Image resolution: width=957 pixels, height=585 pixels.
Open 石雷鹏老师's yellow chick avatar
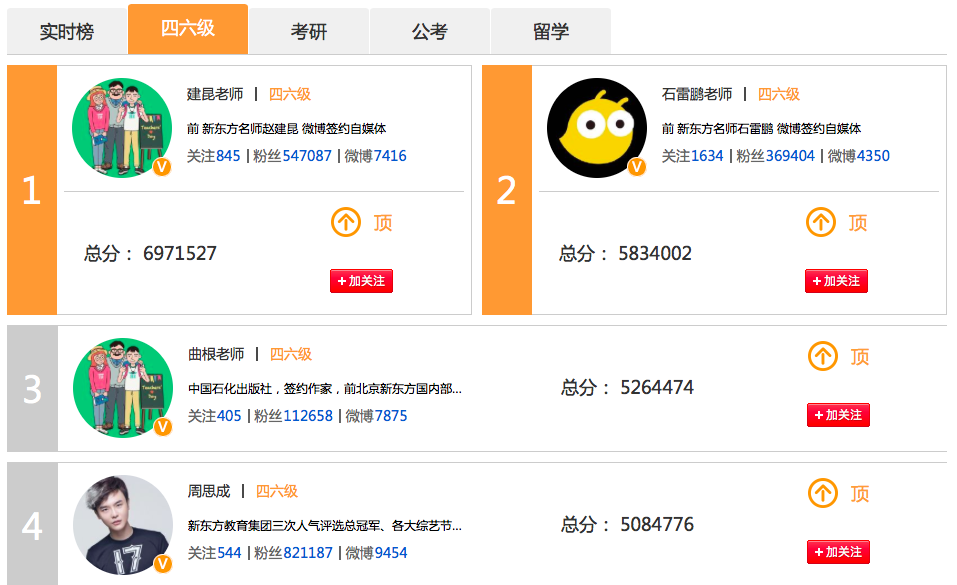pos(596,128)
